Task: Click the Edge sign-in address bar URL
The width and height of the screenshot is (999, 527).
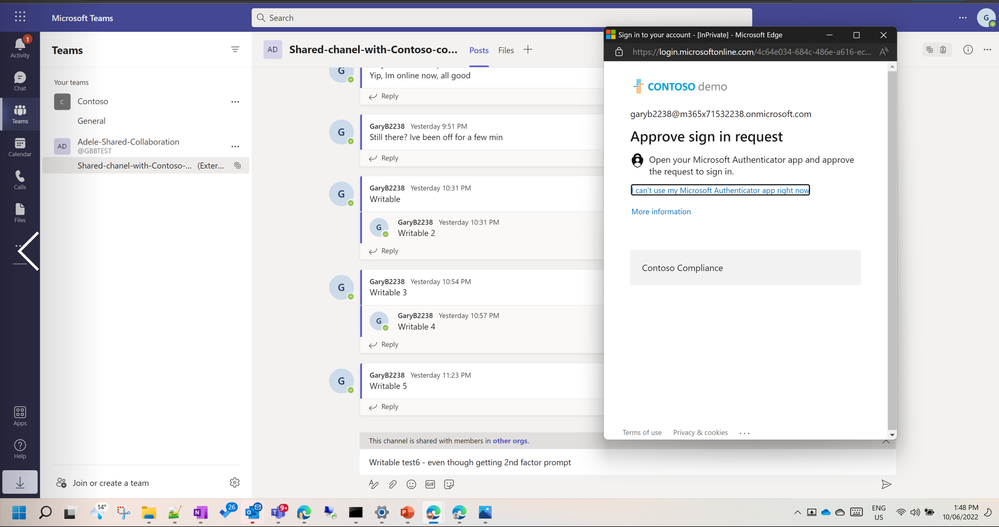Action: click(x=752, y=52)
